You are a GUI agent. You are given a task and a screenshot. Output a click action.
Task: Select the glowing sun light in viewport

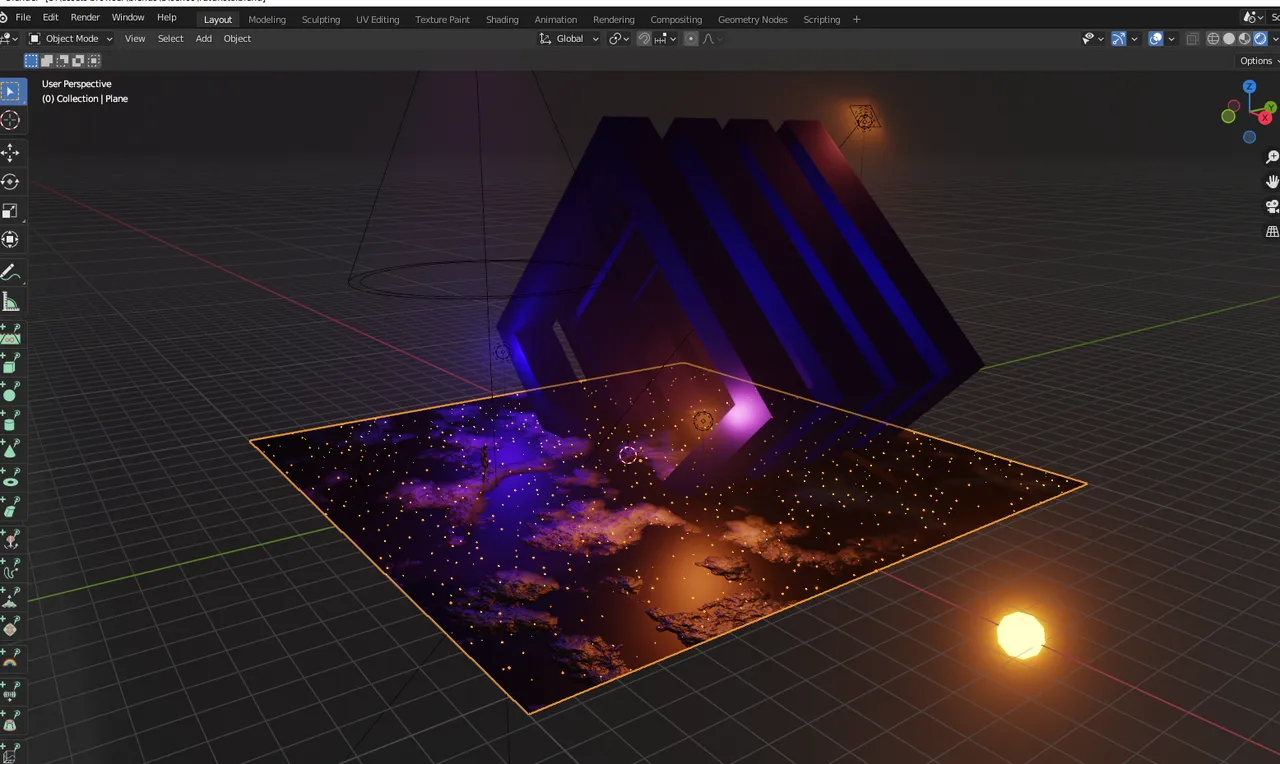[x=1021, y=634]
